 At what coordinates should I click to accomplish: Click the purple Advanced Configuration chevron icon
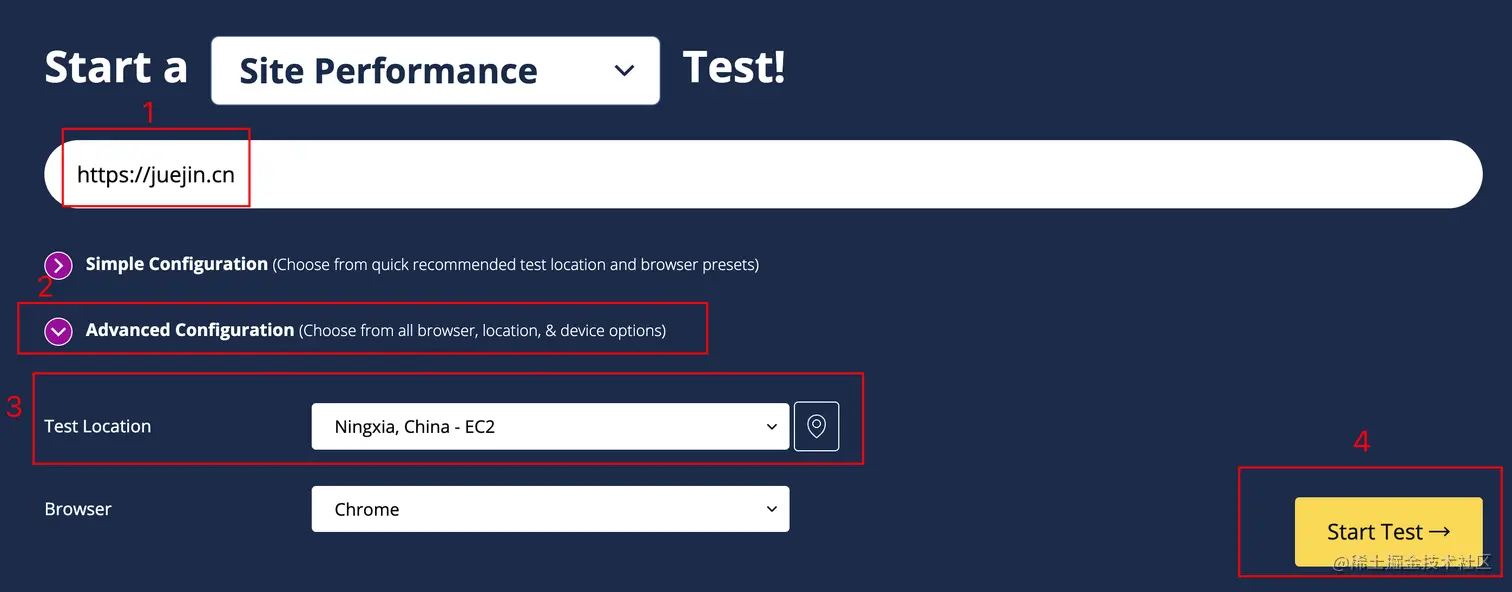click(59, 331)
